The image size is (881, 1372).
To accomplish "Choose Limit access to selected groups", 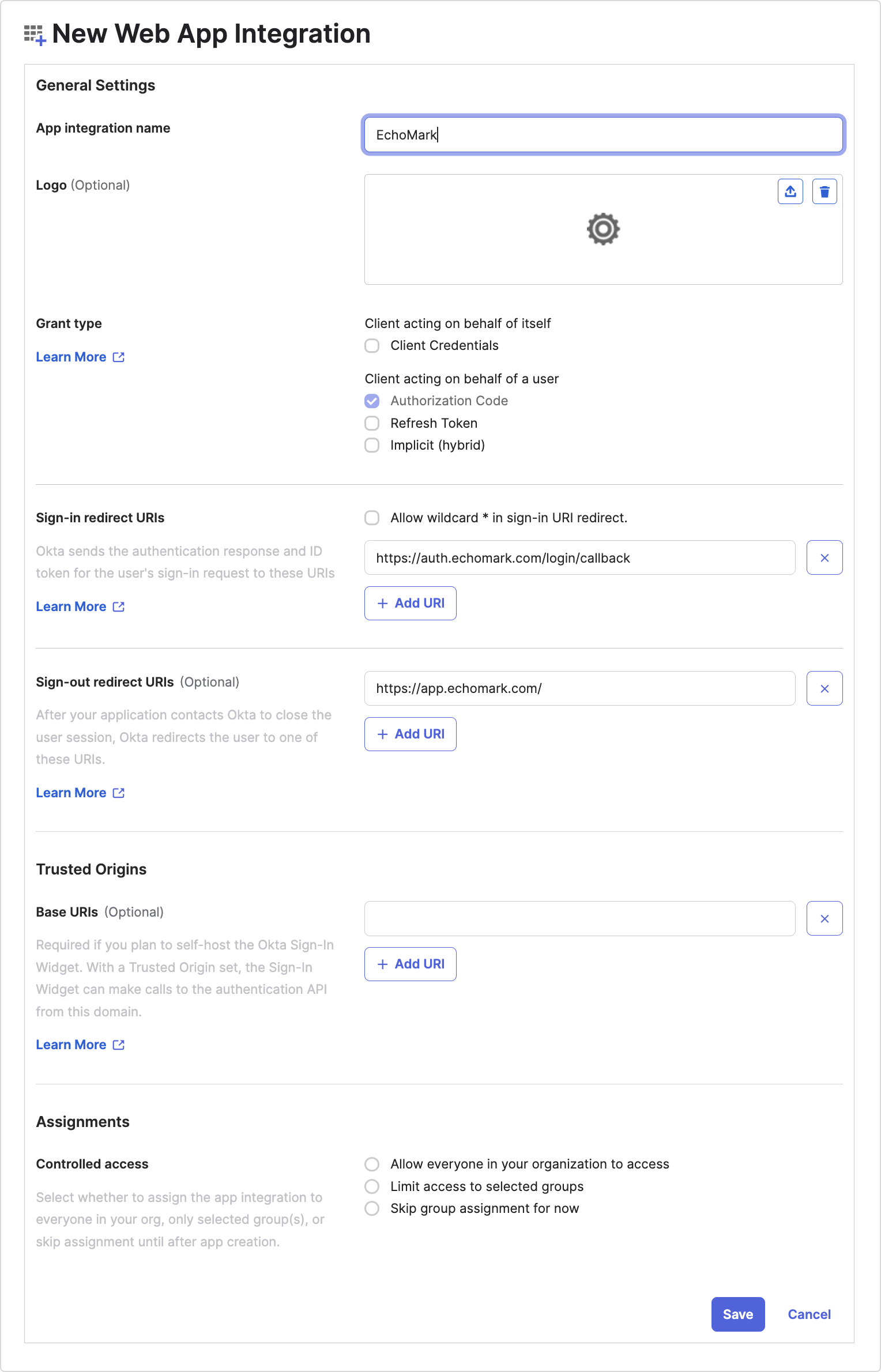I will tap(372, 1186).
